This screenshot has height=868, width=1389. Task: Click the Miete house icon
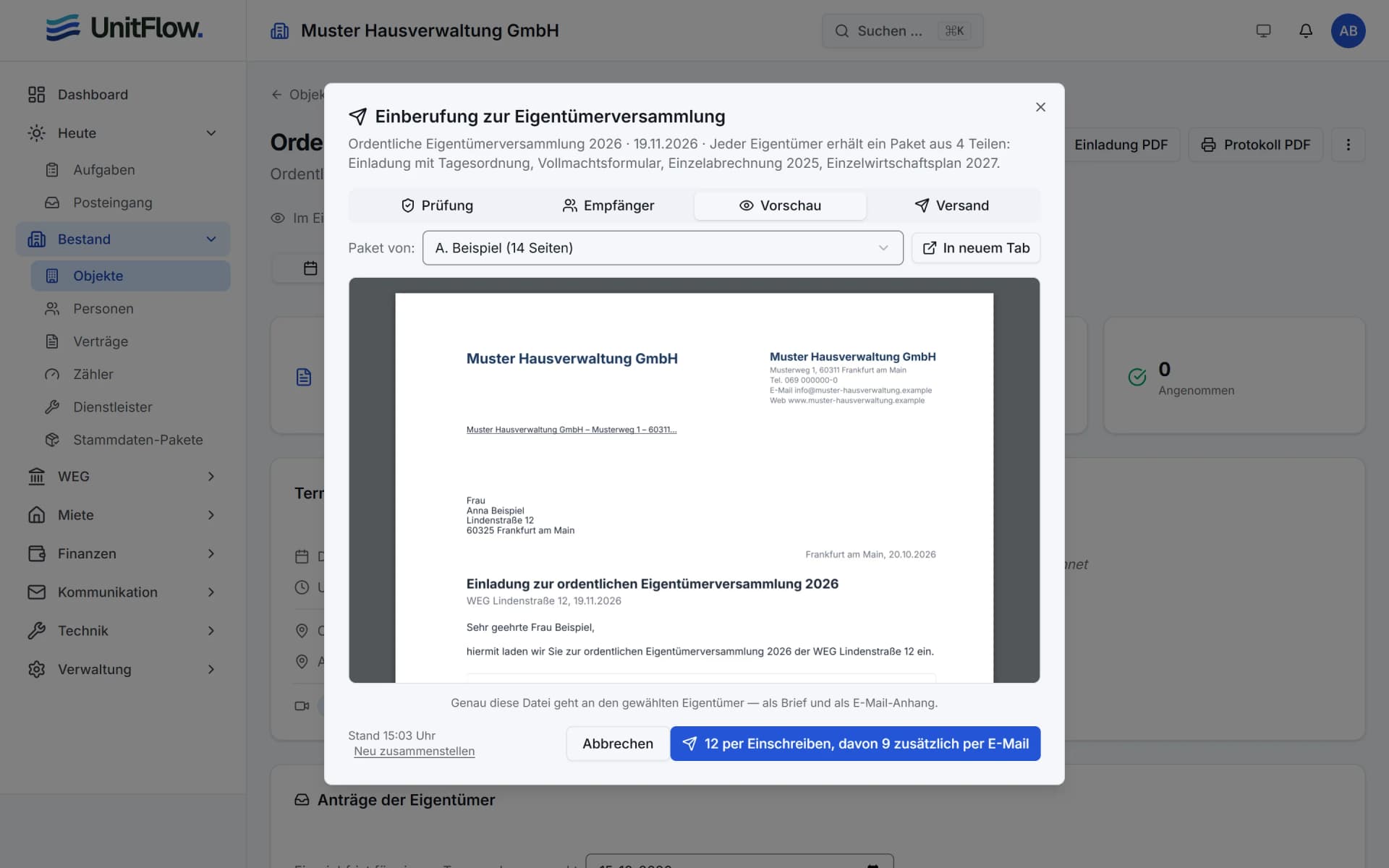tap(36, 515)
